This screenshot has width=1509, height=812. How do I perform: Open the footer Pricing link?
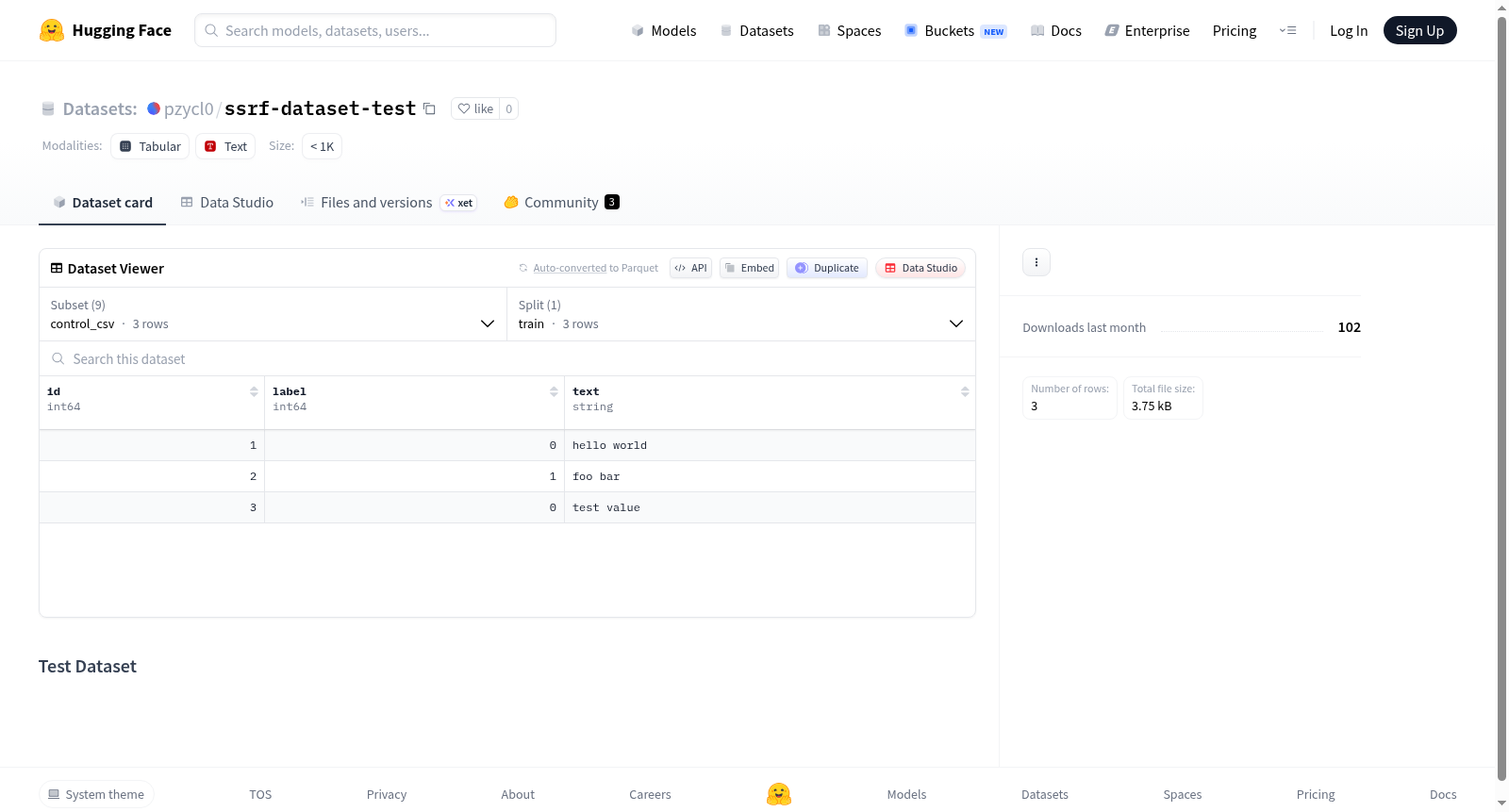[x=1316, y=794]
